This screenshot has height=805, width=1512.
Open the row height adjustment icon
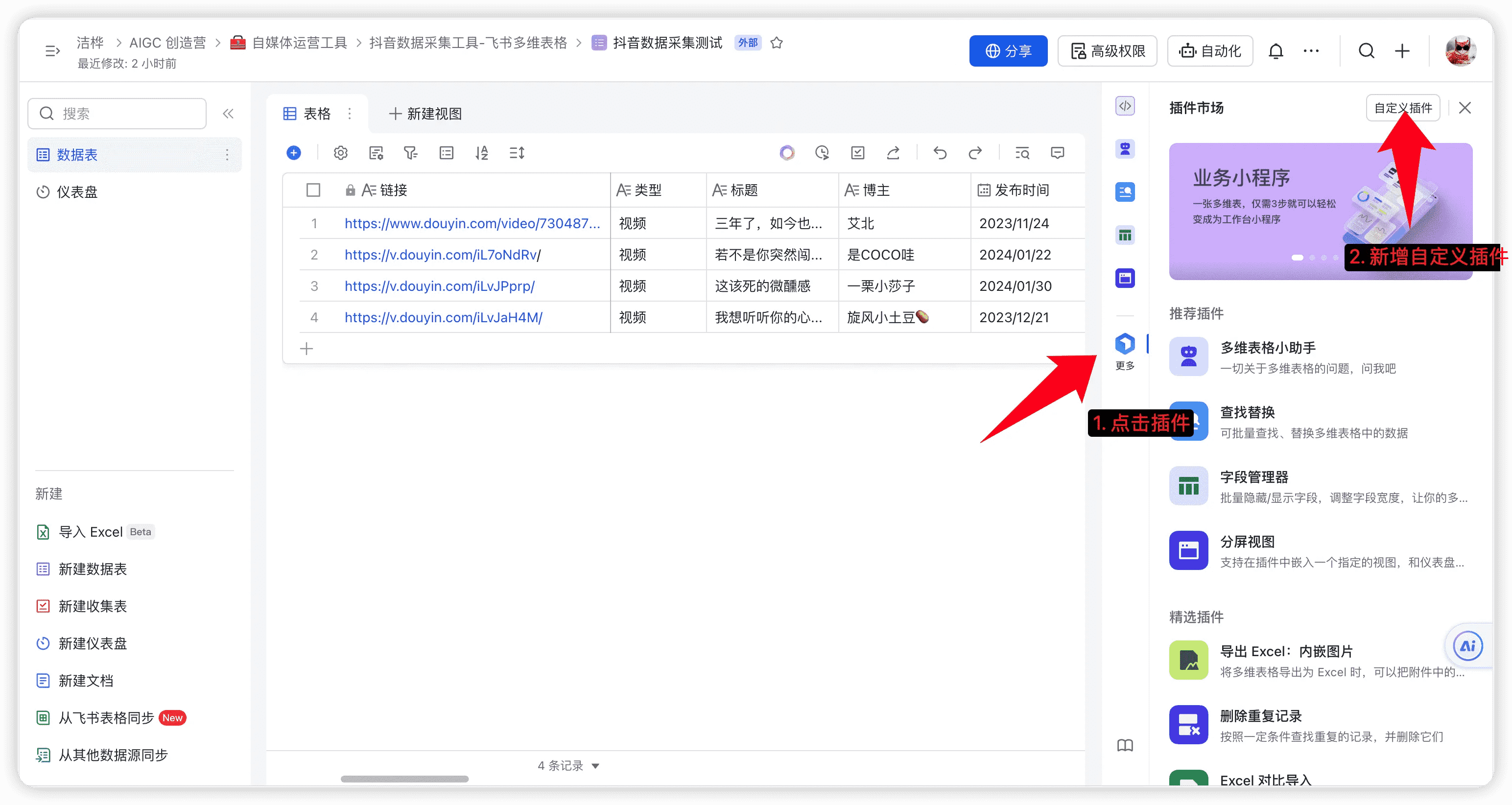[517, 153]
